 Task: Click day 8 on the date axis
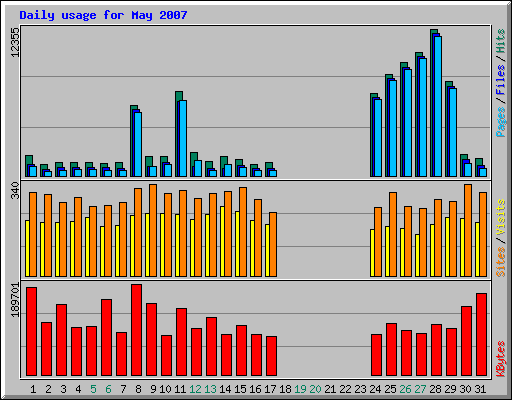coord(138,389)
